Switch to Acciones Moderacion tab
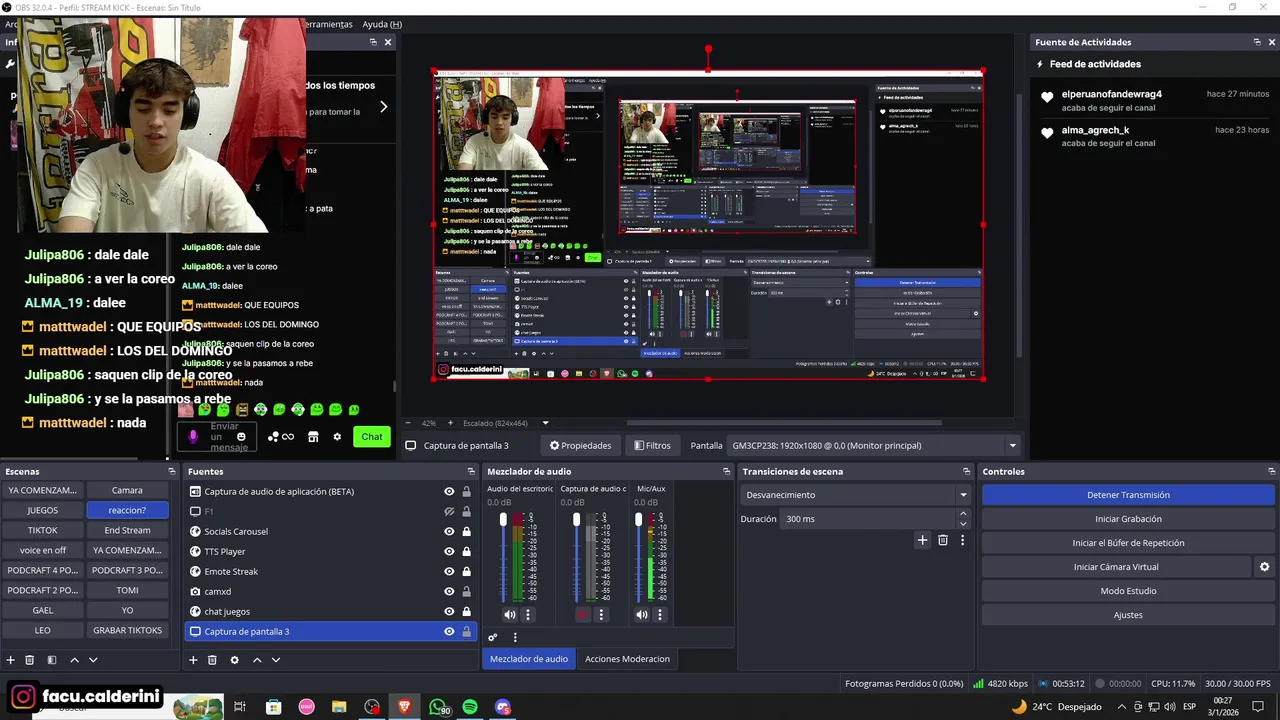The width and height of the screenshot is (1280, 720). (627, 659)
